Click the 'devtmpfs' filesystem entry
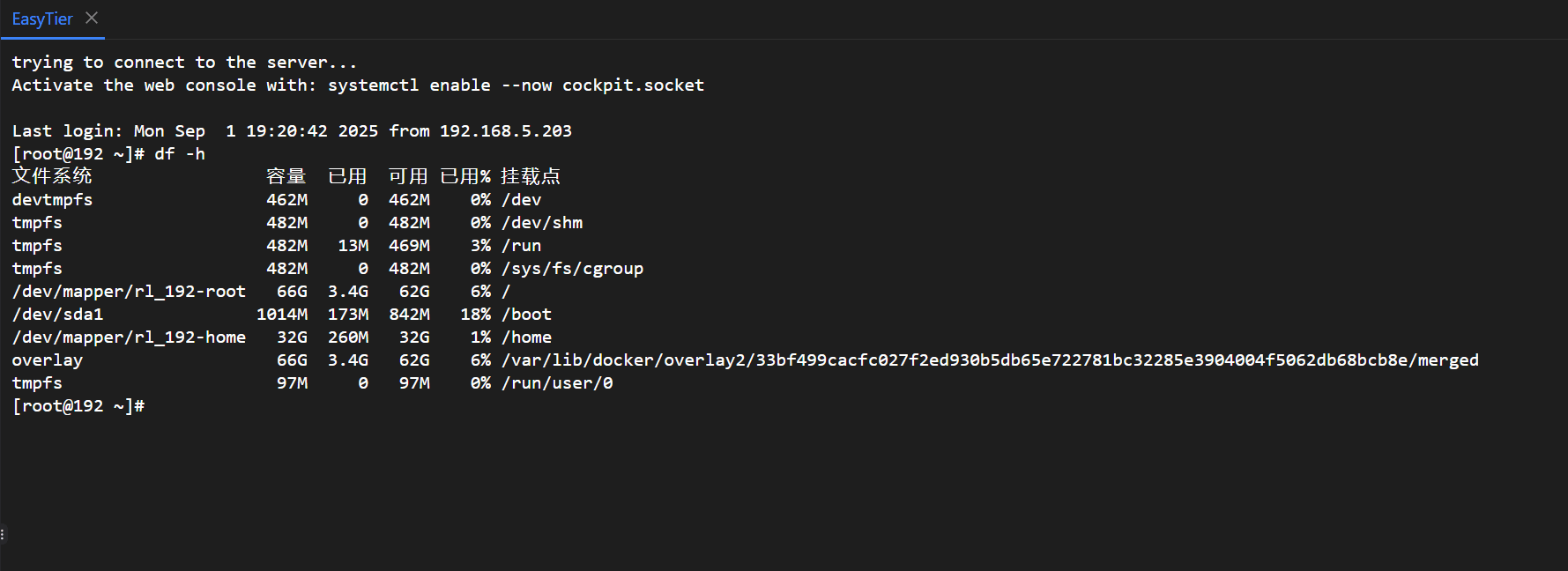This screenshot has height=571, width=1568. (52, 200)
